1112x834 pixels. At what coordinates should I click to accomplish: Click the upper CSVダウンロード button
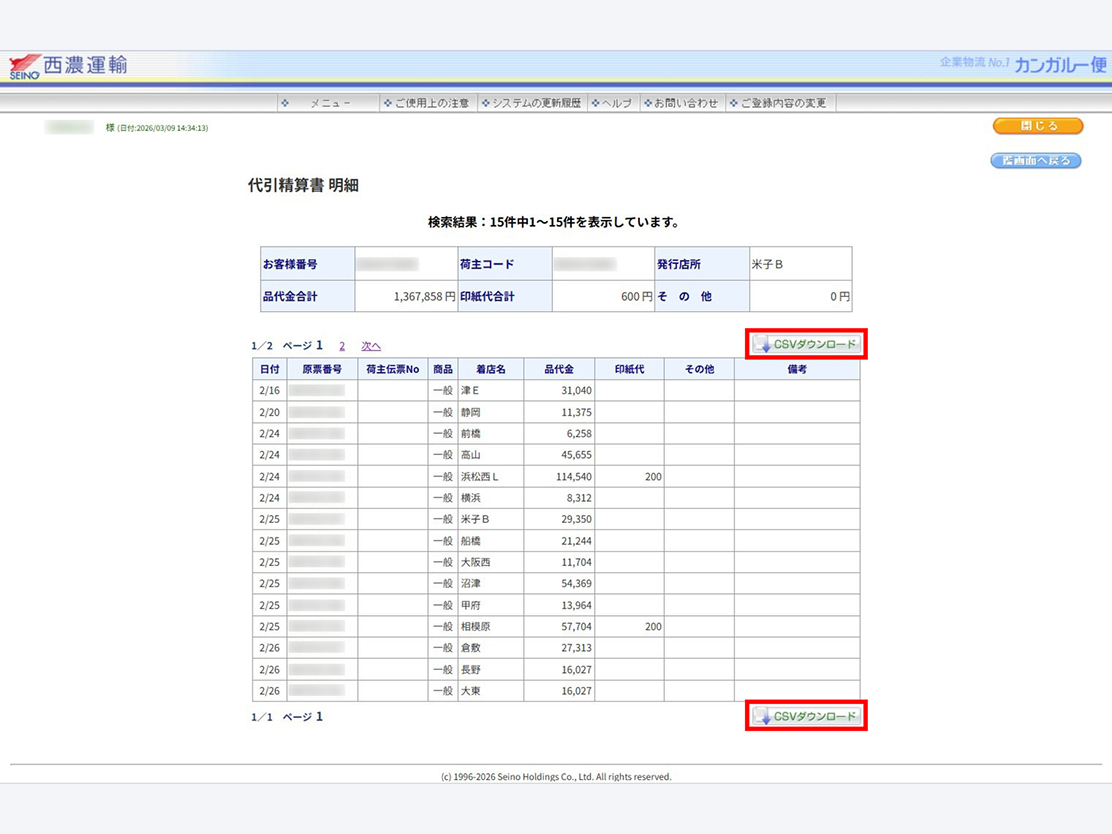(x=806, y=344)
